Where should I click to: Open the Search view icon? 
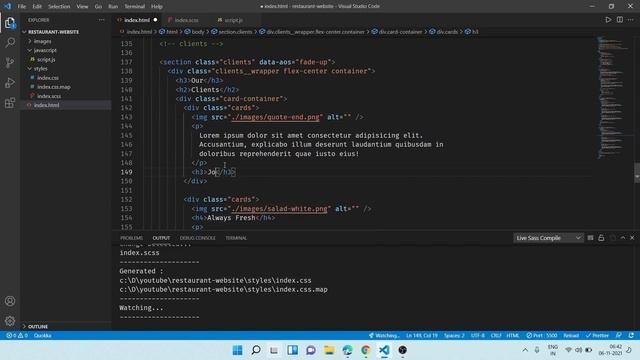coord(10,42)
